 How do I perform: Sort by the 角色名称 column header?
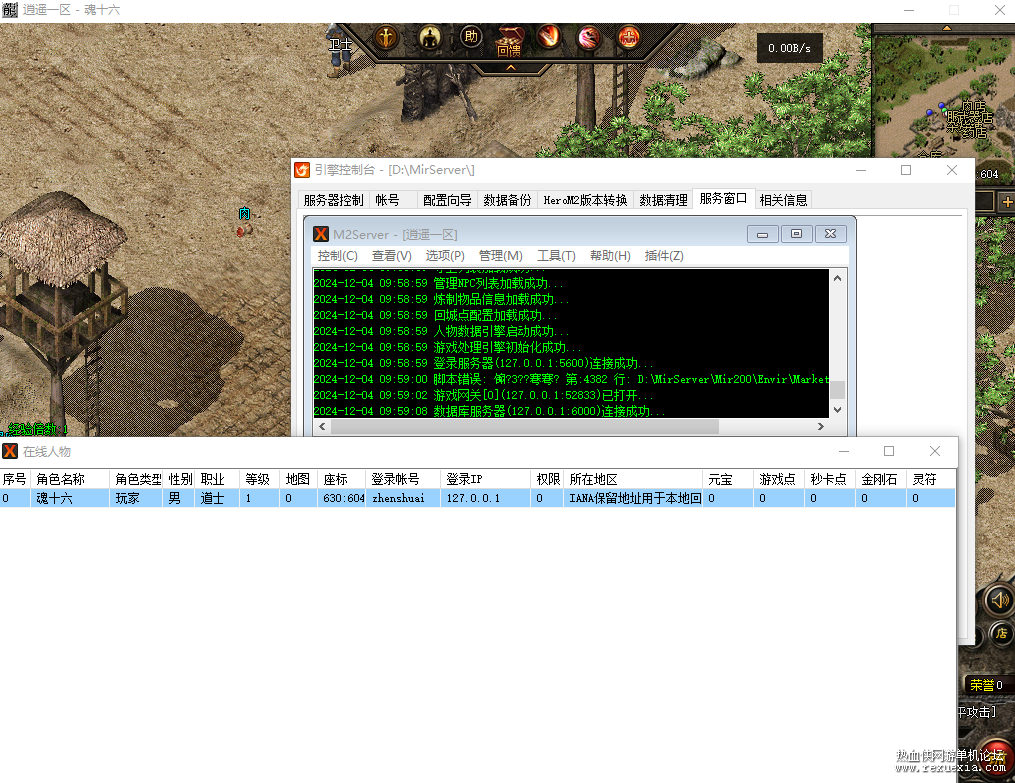[x=70, y=479]
